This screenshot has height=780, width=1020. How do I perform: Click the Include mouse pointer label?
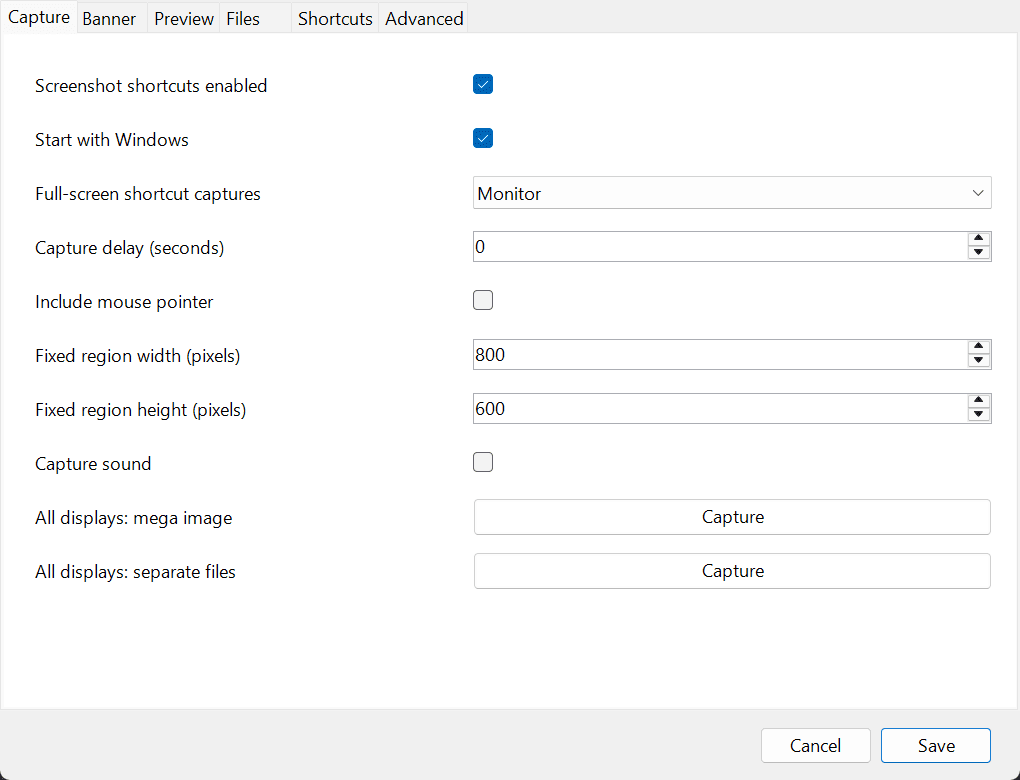124,302
